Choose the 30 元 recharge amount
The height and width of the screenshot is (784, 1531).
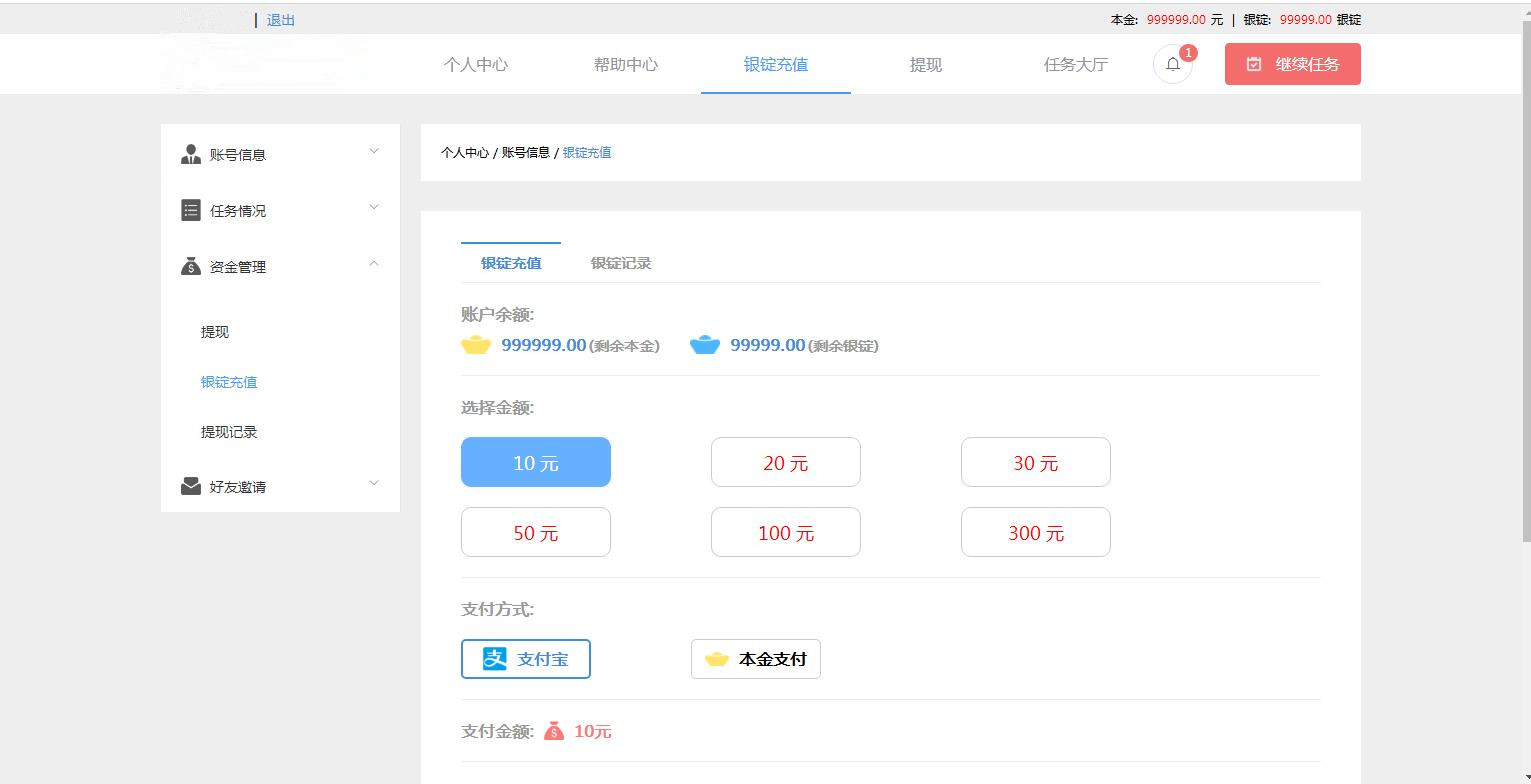tap(1036, 462)
